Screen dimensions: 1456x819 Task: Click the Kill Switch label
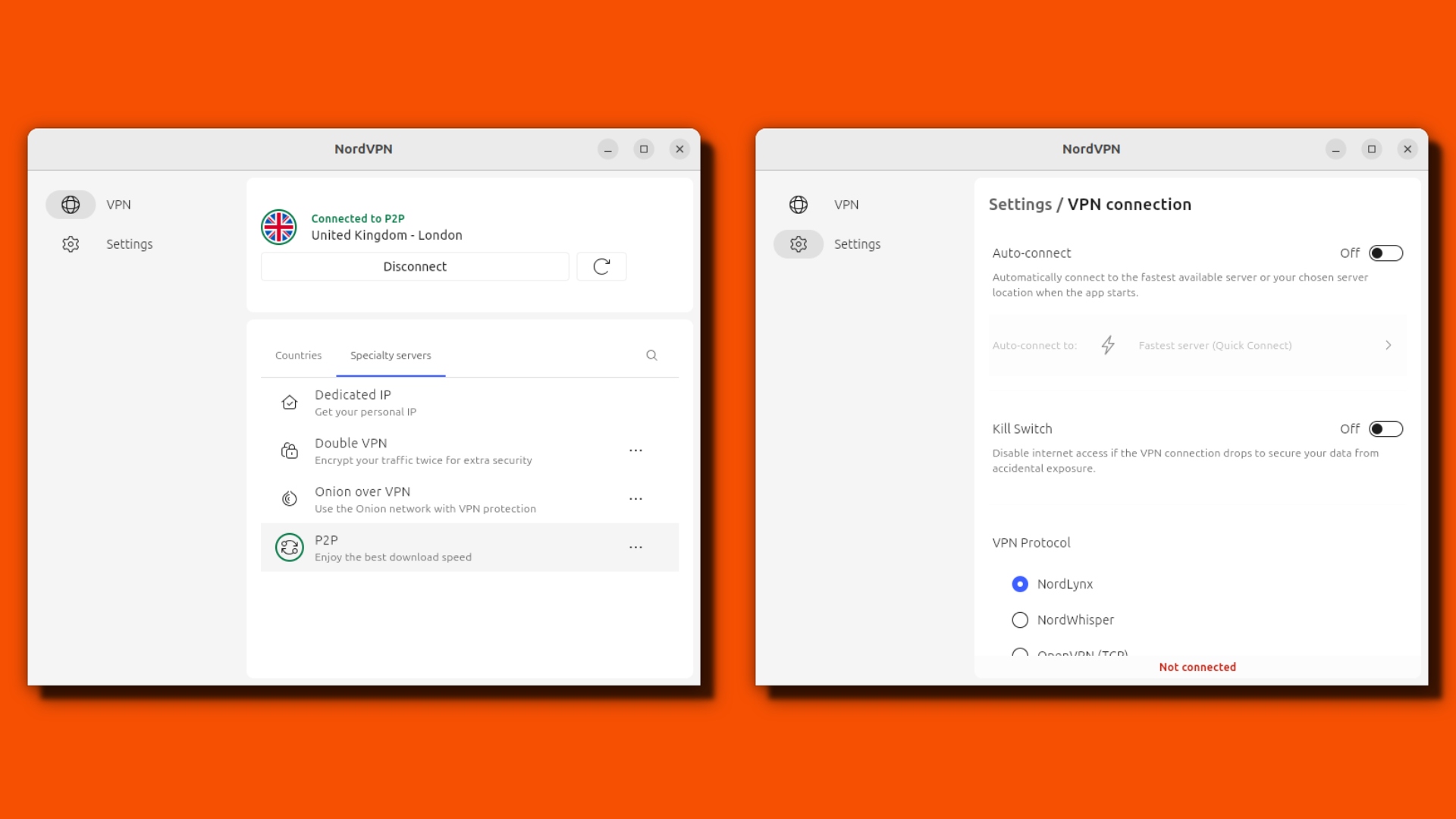point(1022,429)
